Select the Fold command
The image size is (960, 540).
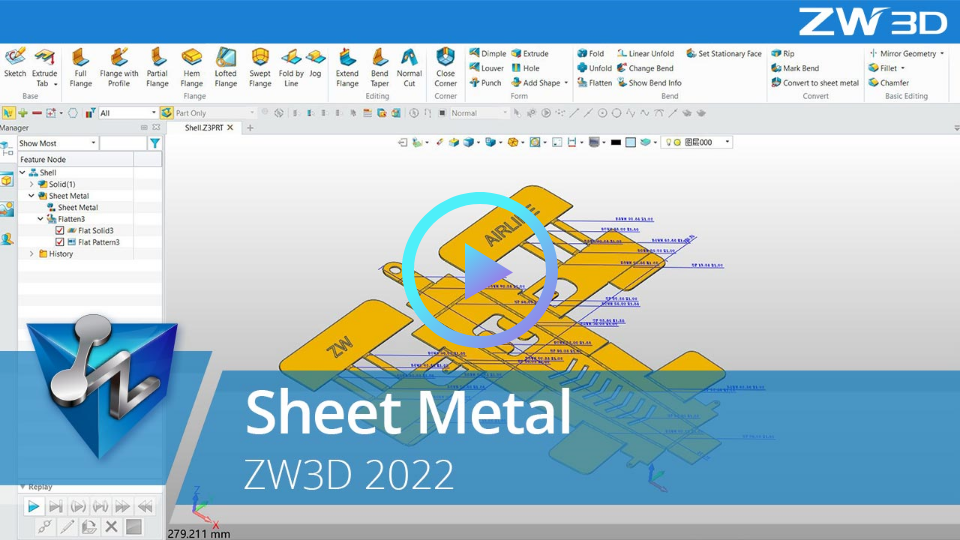pos(590,53)
